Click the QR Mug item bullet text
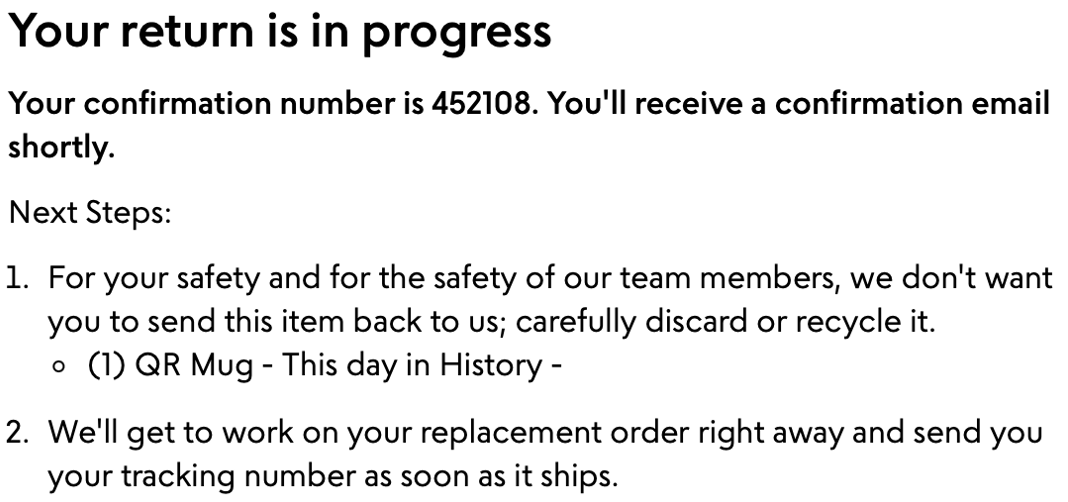The height and width of the screenshot is (502, 1068). pos(325,366)
